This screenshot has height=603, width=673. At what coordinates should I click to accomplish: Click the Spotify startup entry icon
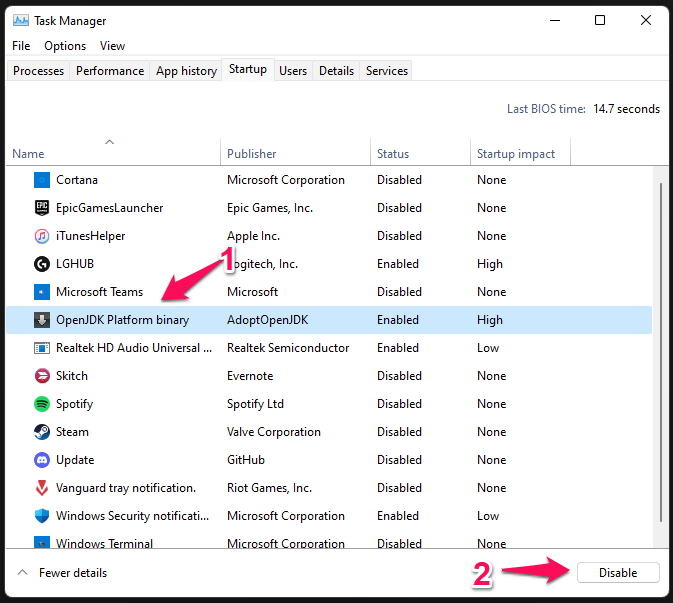42,404
